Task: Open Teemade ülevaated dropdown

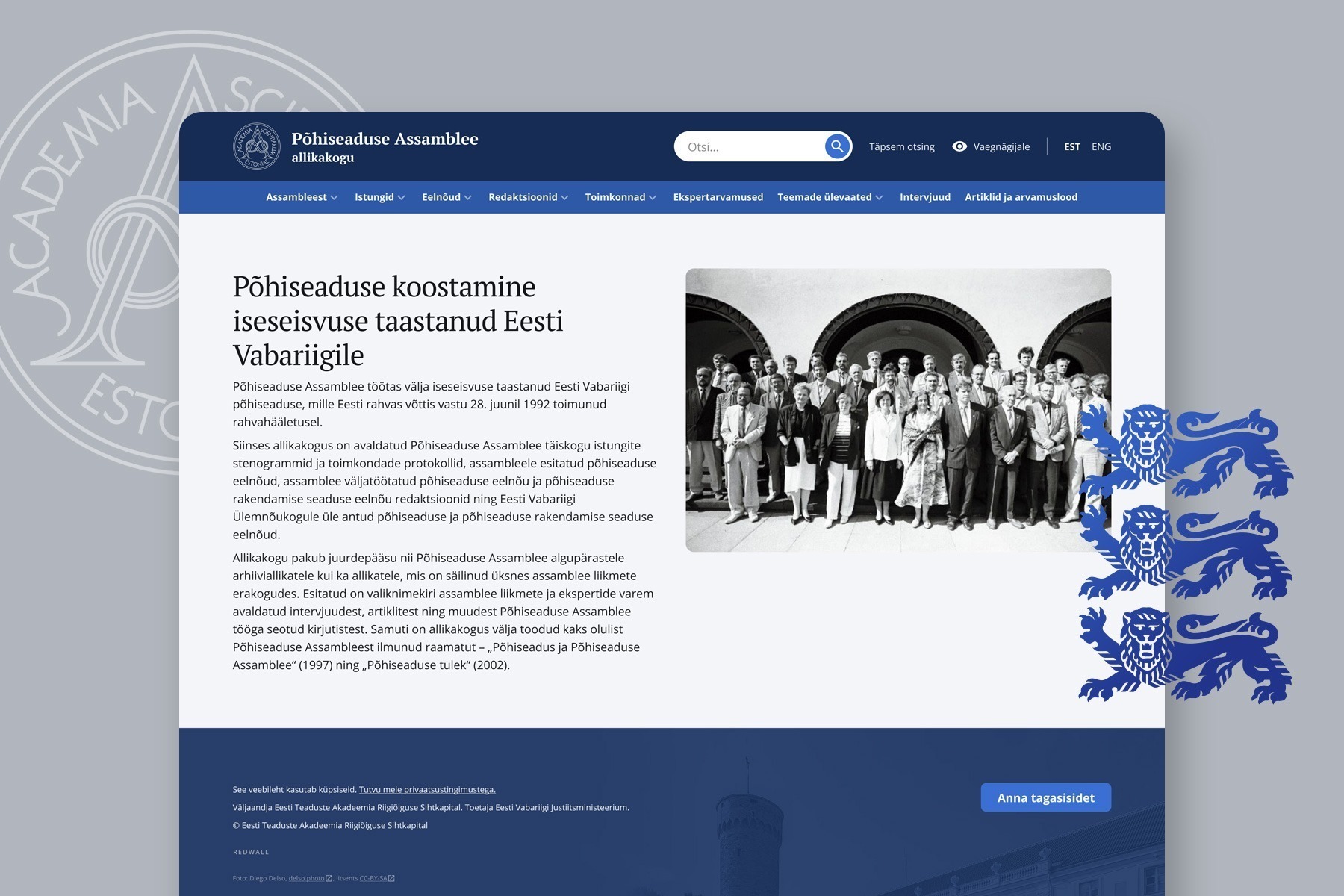Action: [830, 197]
